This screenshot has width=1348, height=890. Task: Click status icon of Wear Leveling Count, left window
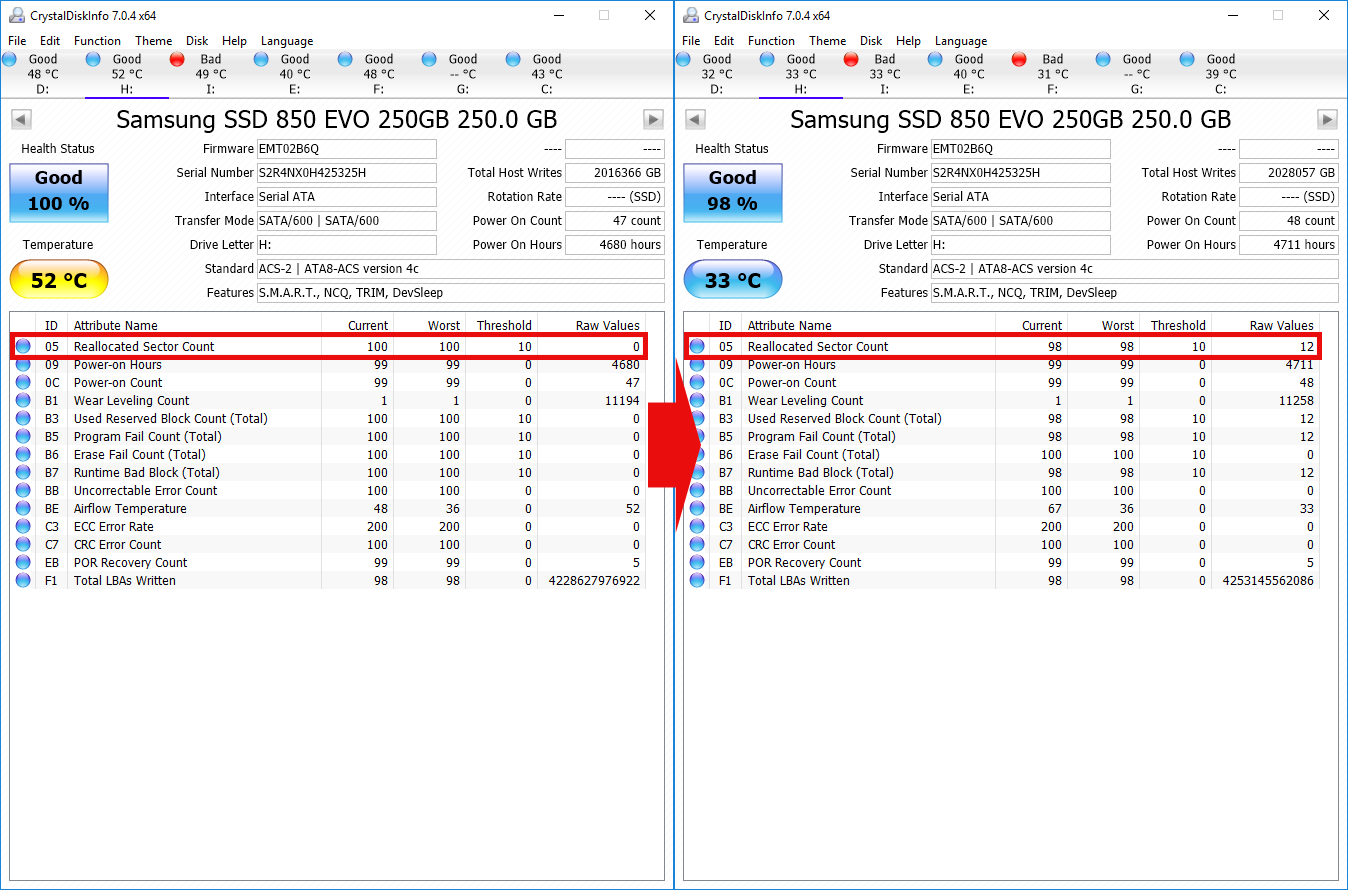coord(23,401)
